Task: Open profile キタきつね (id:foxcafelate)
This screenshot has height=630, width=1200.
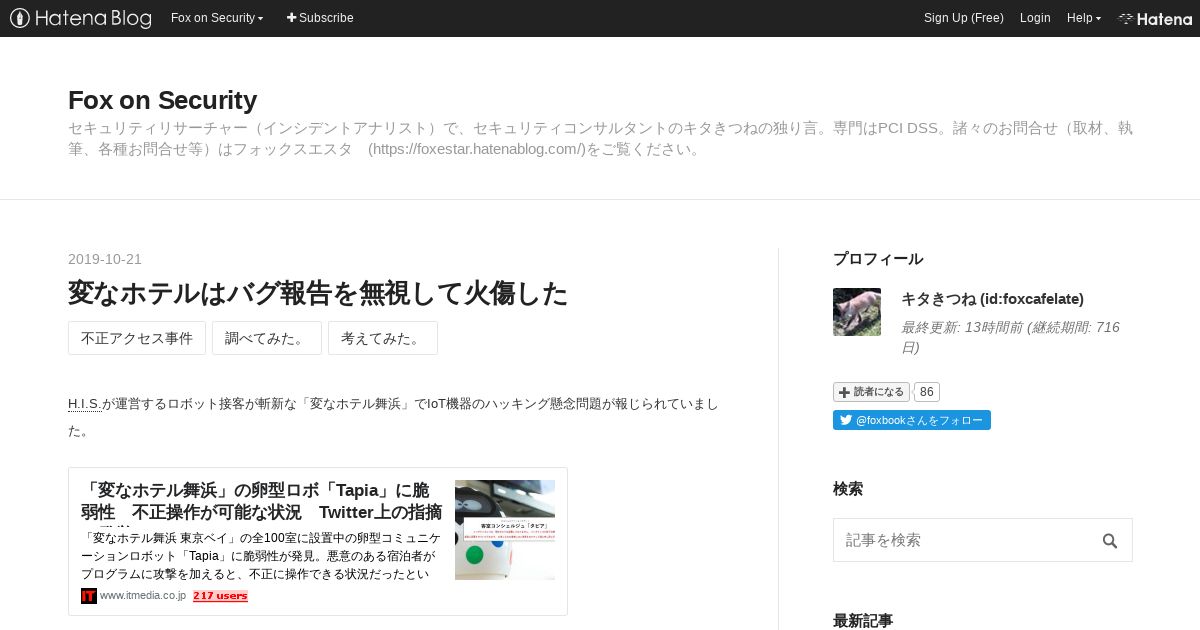Action: pos(992,299)
